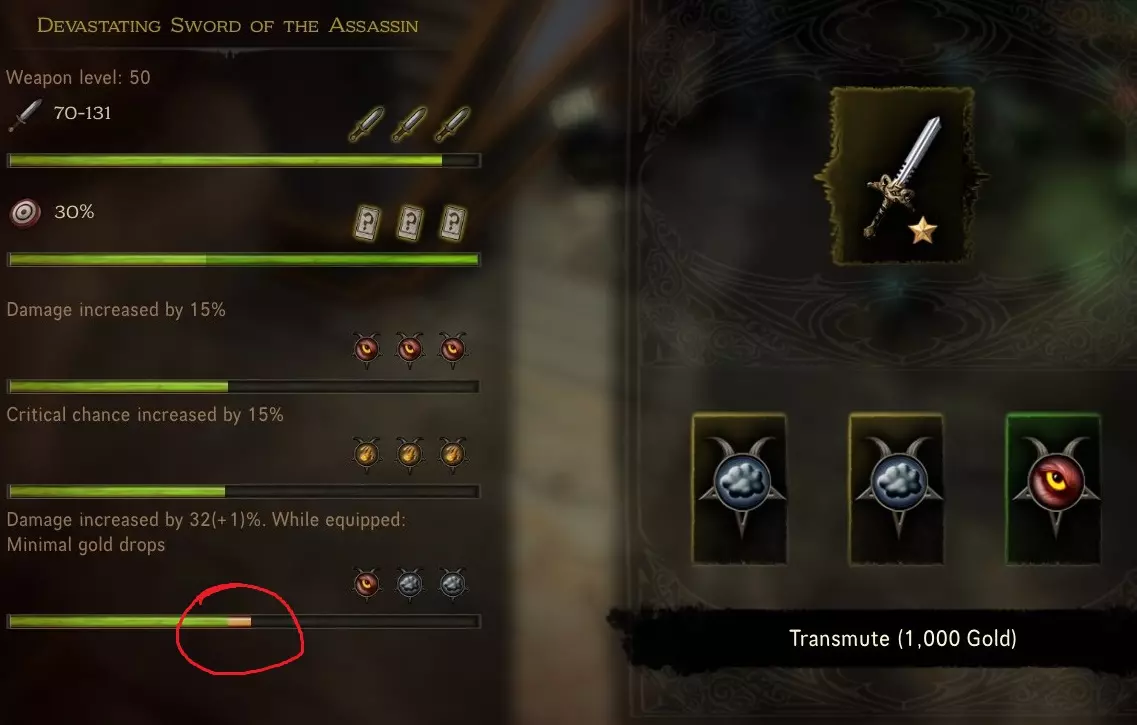Click the filled red eye rune in the bottom row
Viewport: 1137px width, 725px height.
(x=366, y=584)
